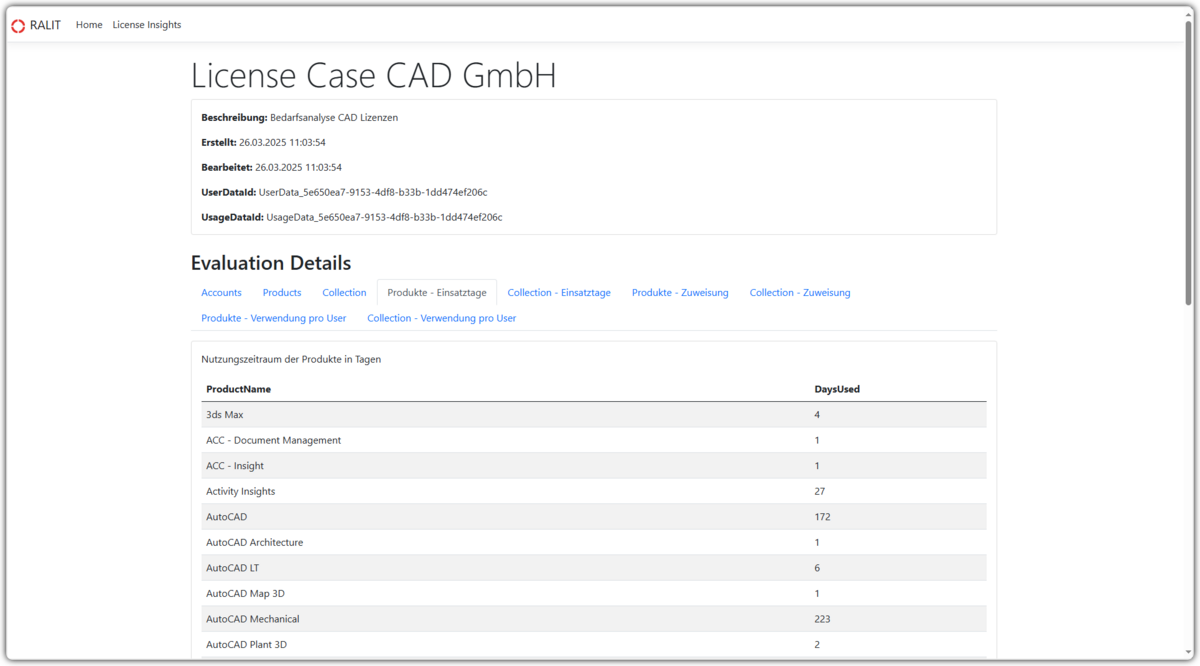Select the AutoCAD Architecture row
This screenshot has height=666, width=1200.
click(x=594, y=542)
